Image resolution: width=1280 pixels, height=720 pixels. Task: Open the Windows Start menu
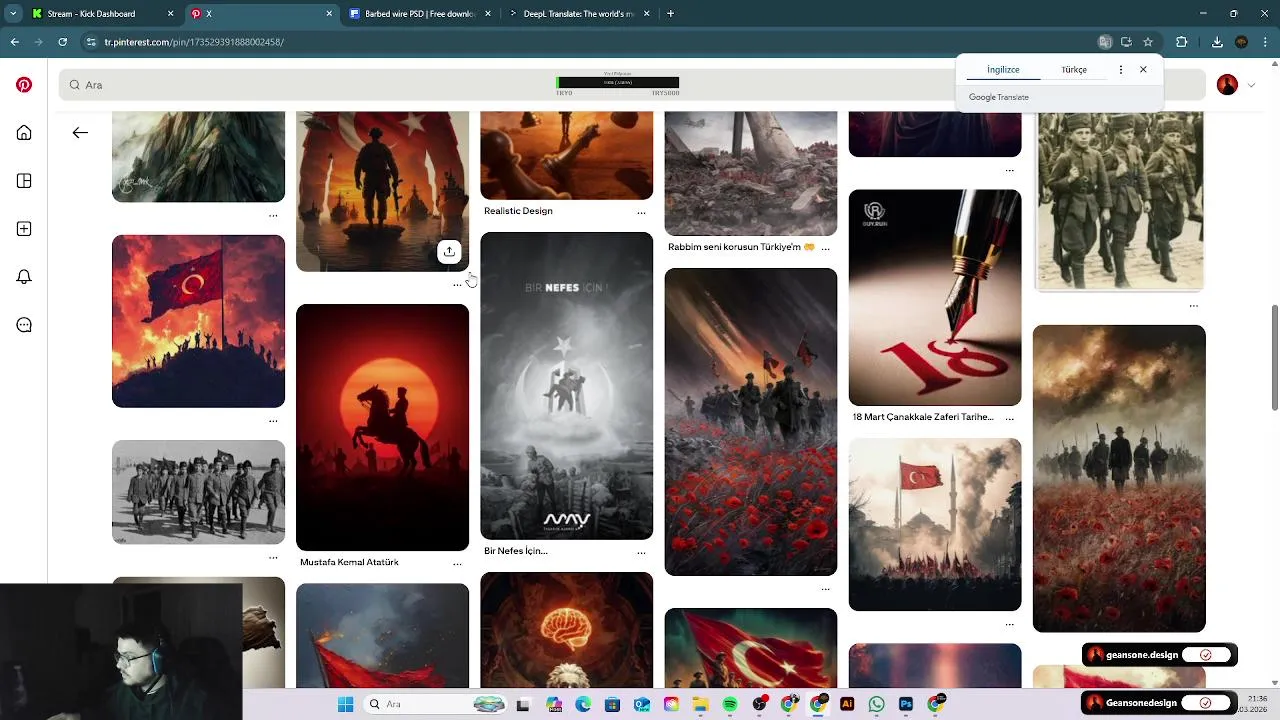click(345, 704)
